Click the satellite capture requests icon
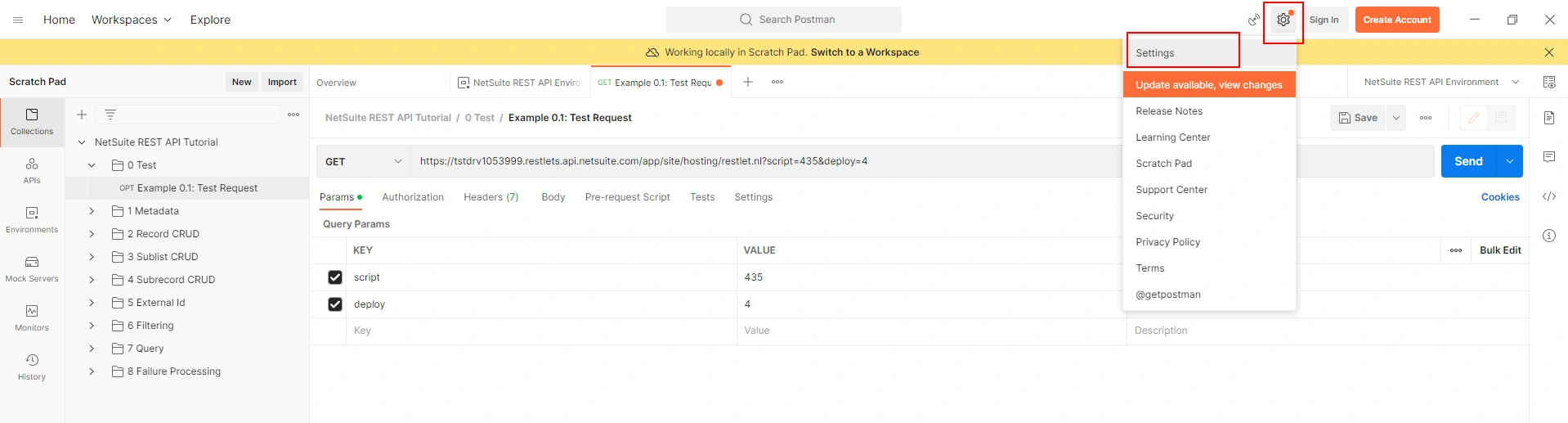Screen dimensions: 1568x423 1253,20
